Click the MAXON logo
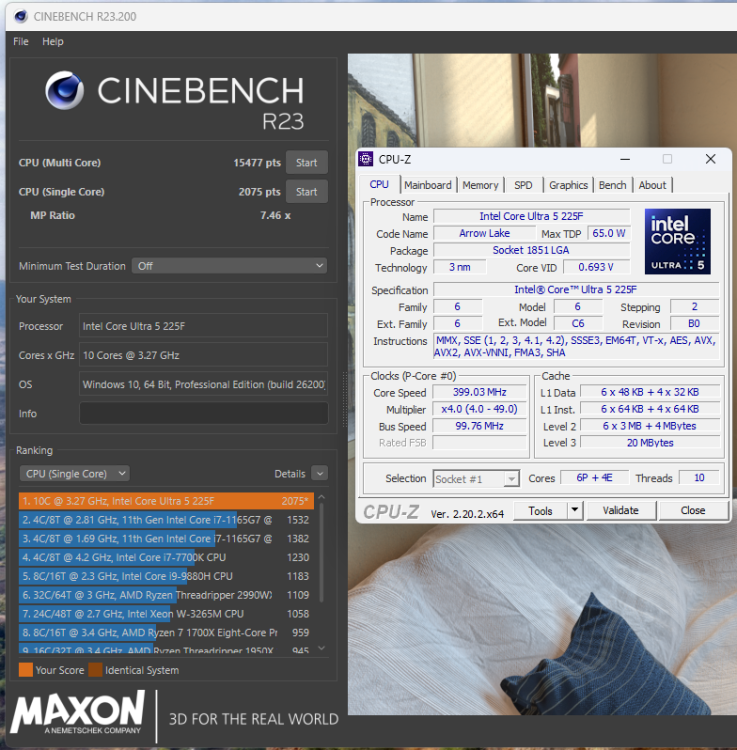737x750 pixels. pyautogui.click(x=78, y=712)
